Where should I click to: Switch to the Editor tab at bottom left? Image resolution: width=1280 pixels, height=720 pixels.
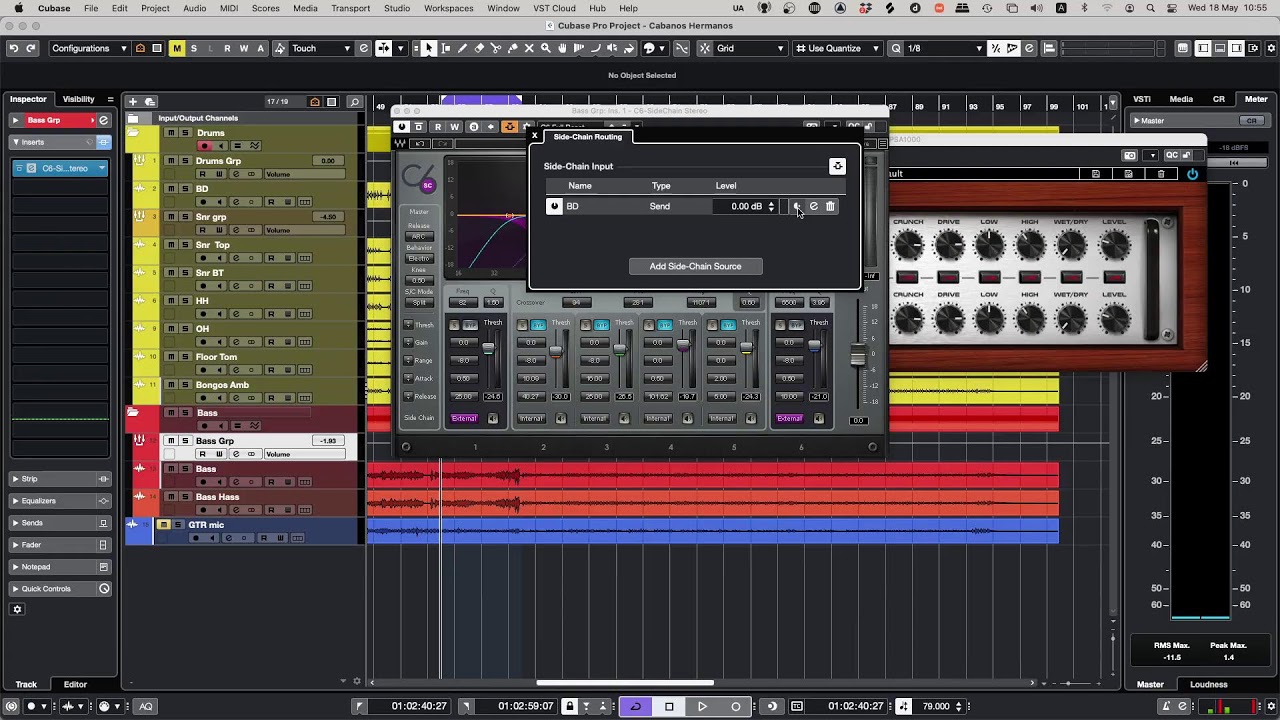[x=75, y=684]
